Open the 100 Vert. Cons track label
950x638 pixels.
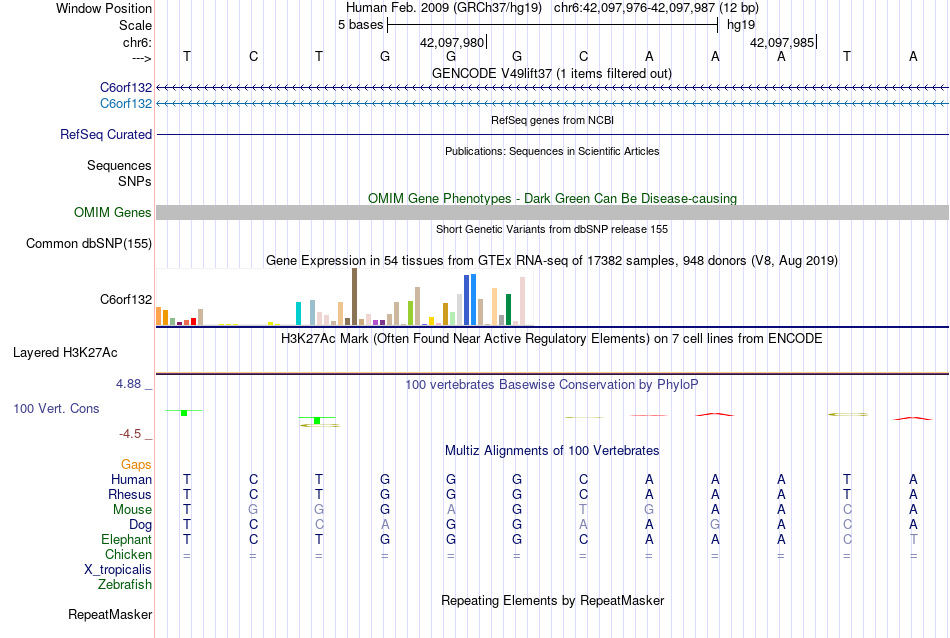click(x=56, y=408)
